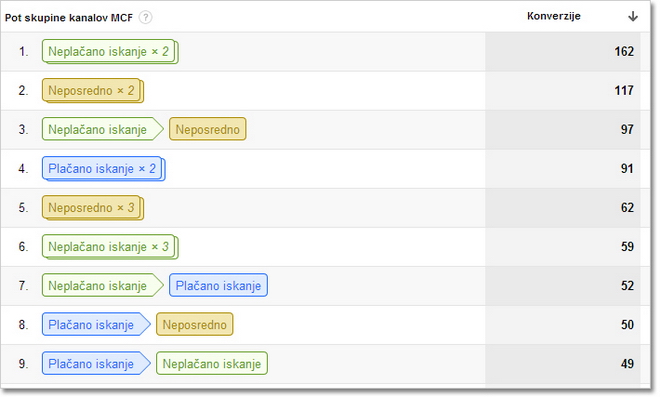Select Neplačano iskanje × 2 path chip
Screen dimensions: 660x398
click(110, 52)
